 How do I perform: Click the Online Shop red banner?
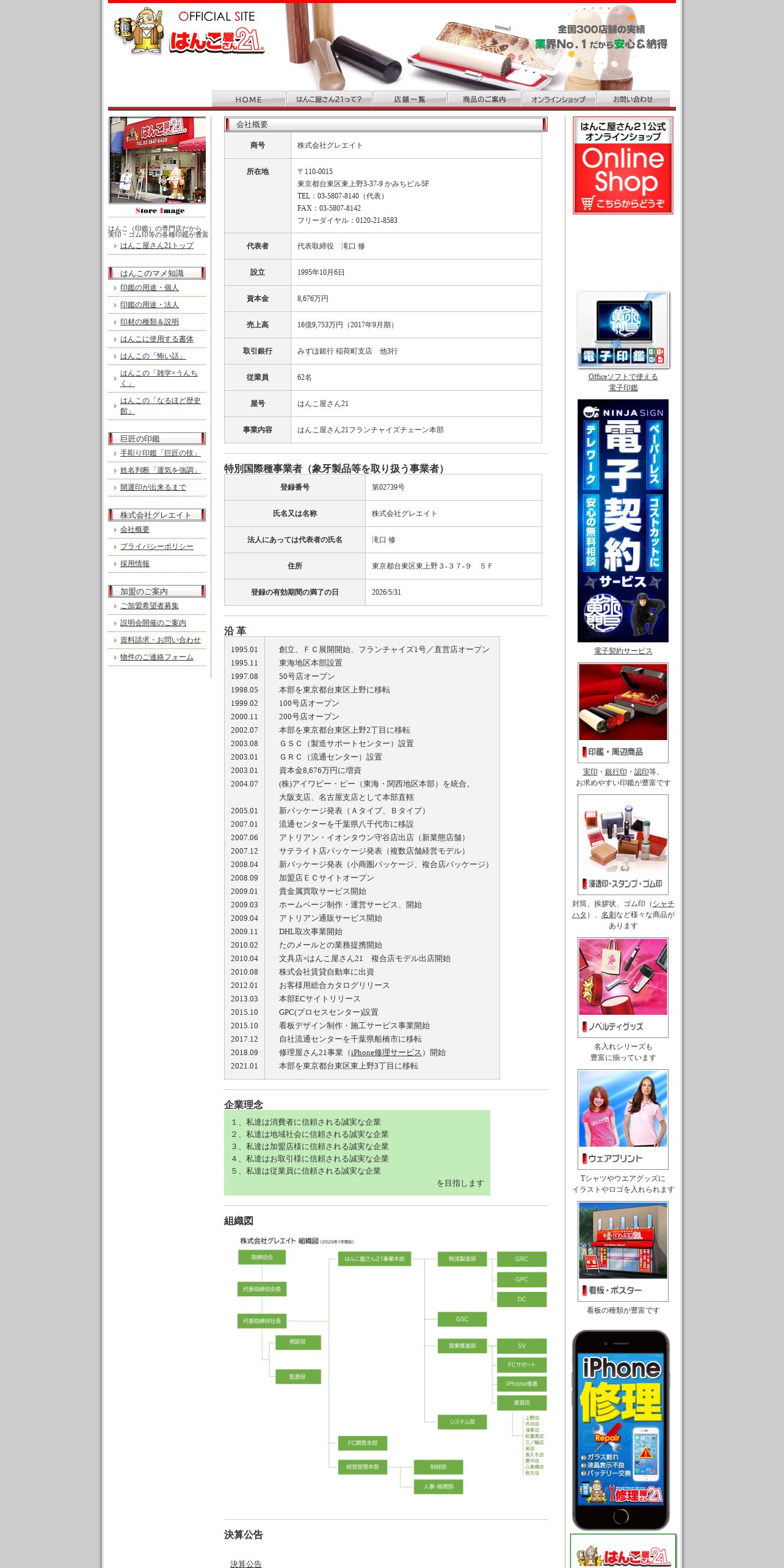(x=623, y=165)
